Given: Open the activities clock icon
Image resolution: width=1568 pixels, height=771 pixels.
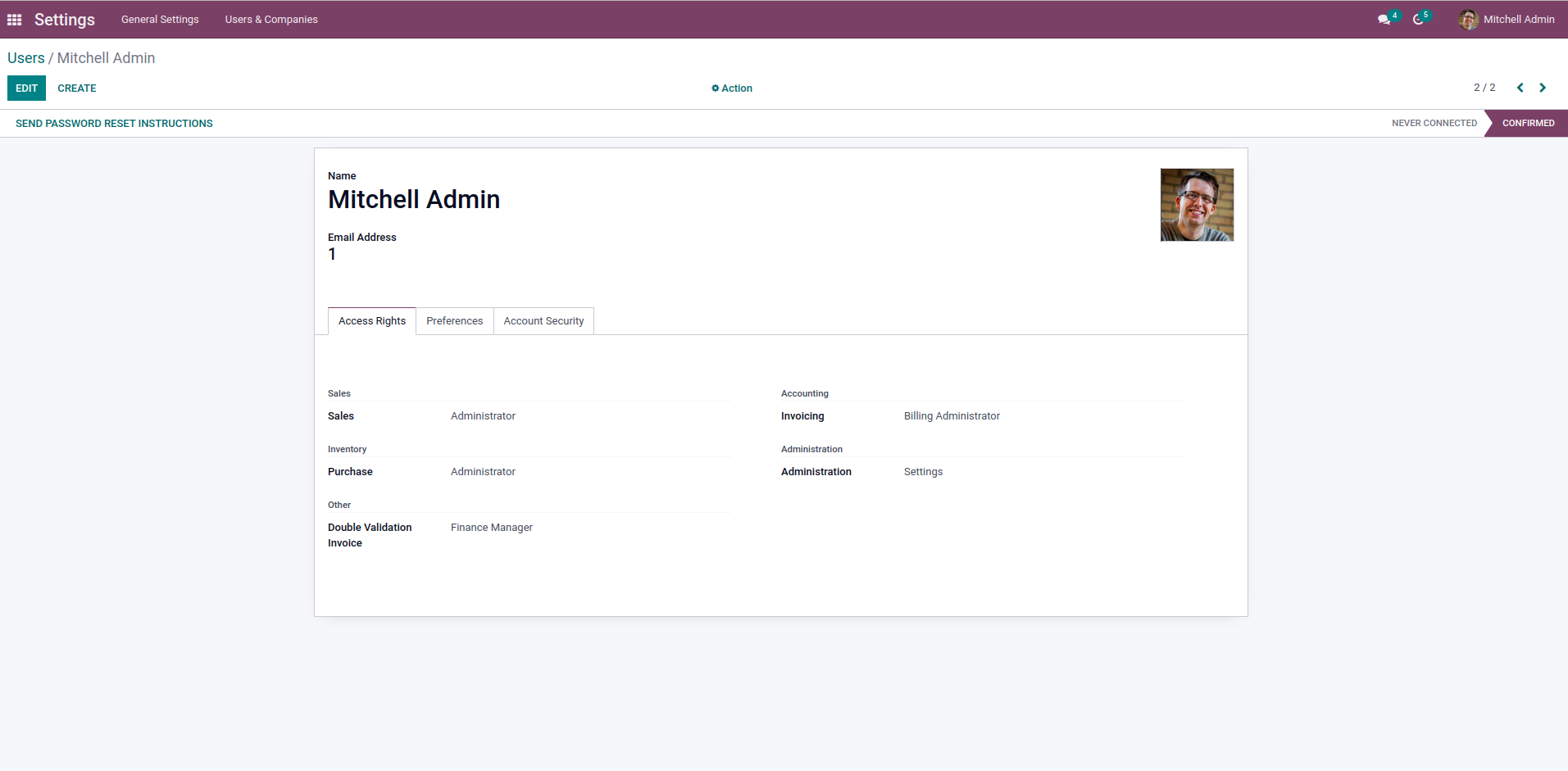Looking at the screenshot, I should tap(1418, 20).
